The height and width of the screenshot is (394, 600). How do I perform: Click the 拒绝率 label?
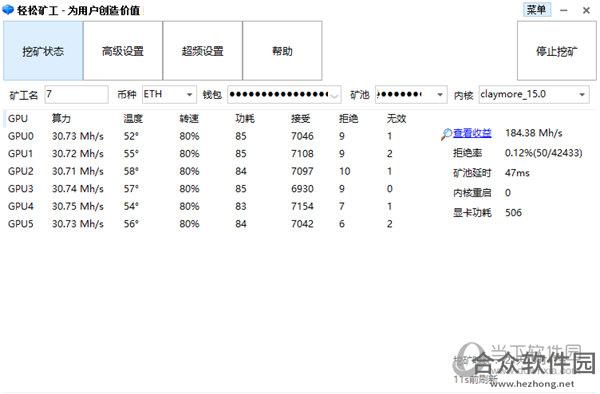pyautogui.click(x=467, y=153)
